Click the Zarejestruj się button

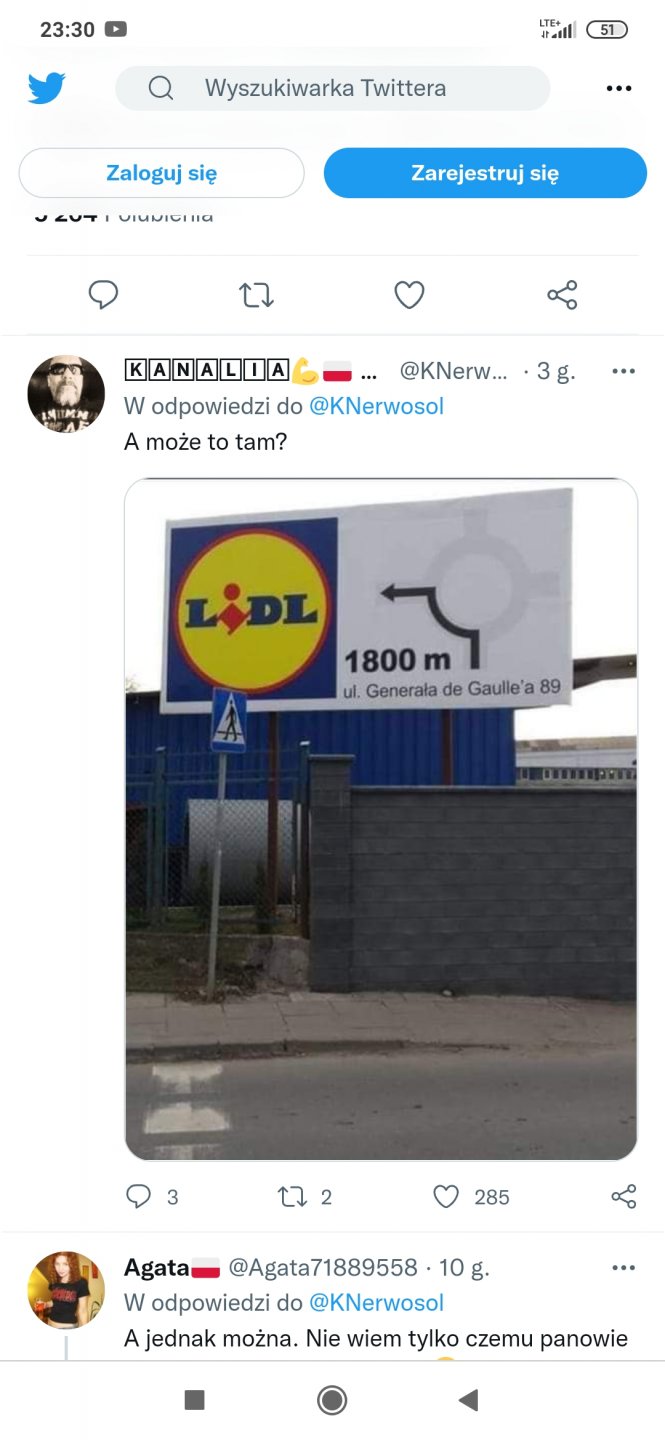(x=485, y=173)
